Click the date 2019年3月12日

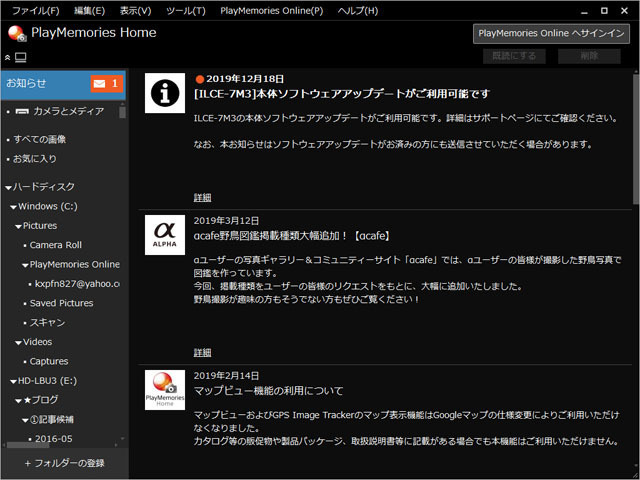[226, 221]
